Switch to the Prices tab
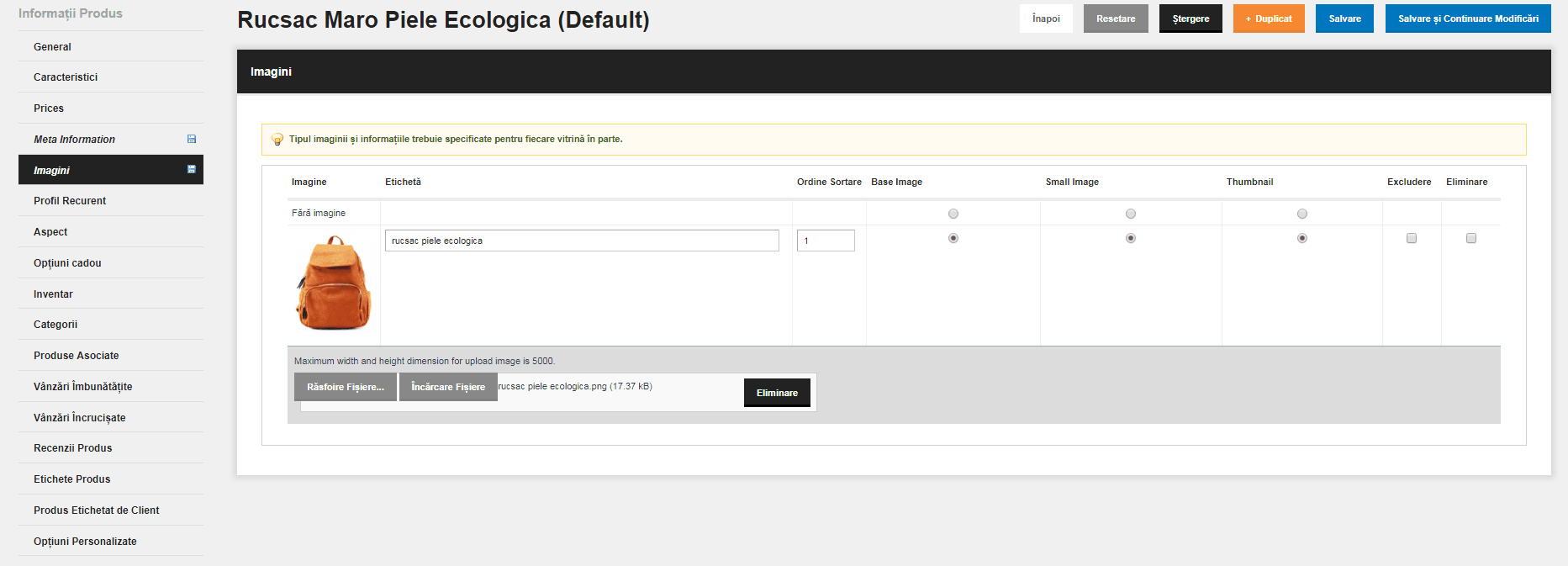This screenshot has height=566, width=1568. pos(111,108)
